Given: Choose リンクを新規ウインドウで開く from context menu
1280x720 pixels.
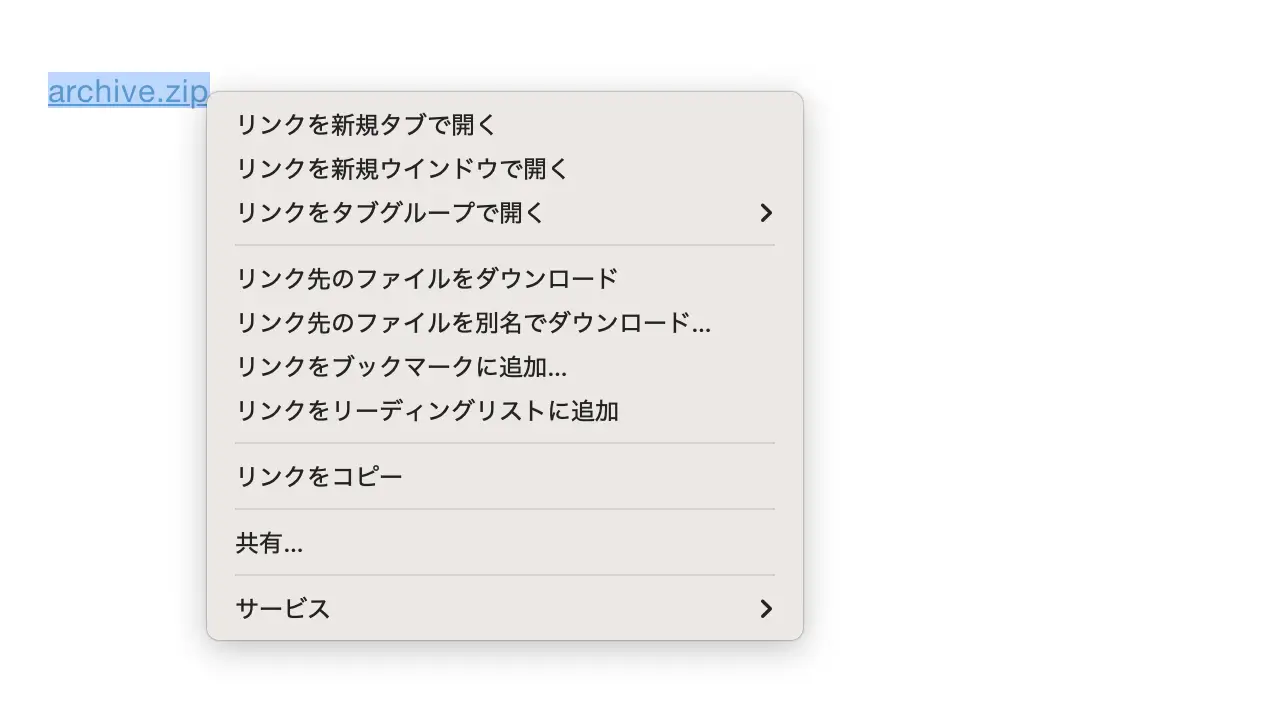Looking at the screenshot, I should (x=402, y=169).
